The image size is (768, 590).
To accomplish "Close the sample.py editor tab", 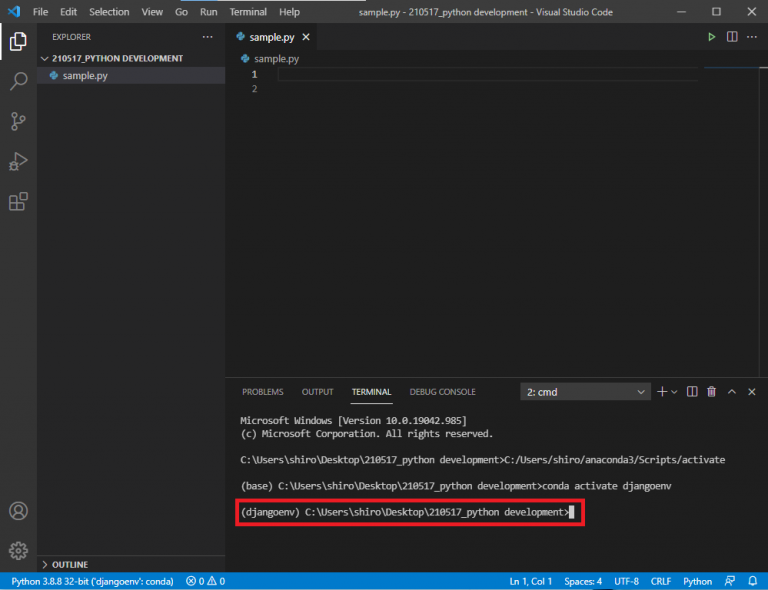I will (305, 37).
